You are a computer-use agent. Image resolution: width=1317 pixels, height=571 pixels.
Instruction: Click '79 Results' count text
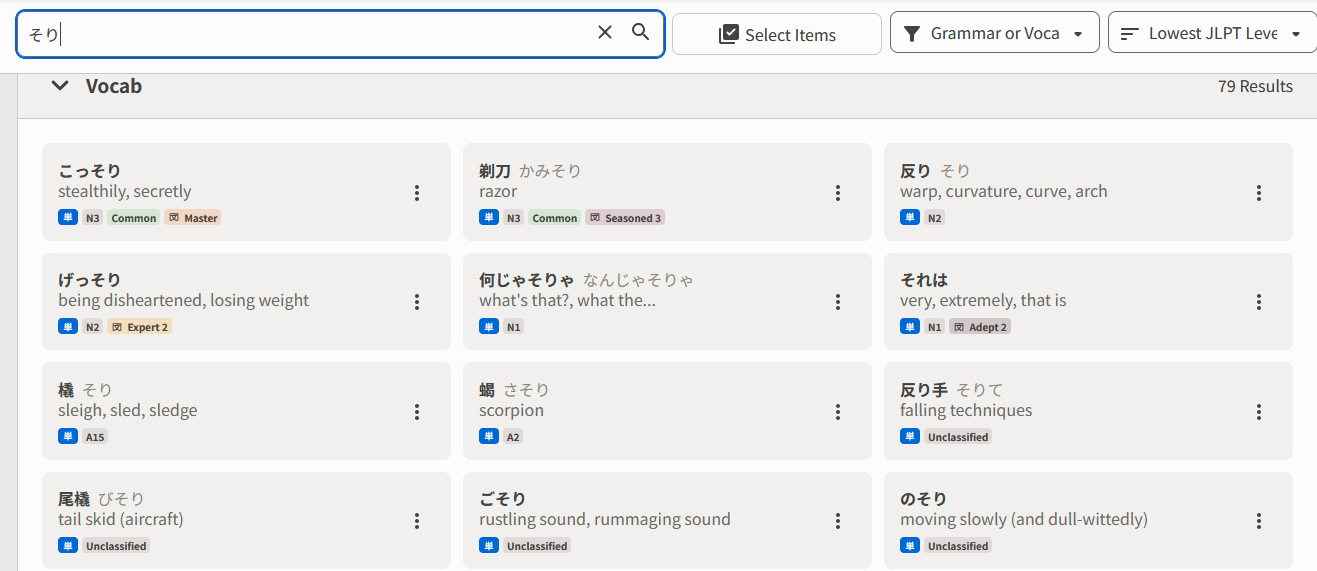[x=1255, y=86]
